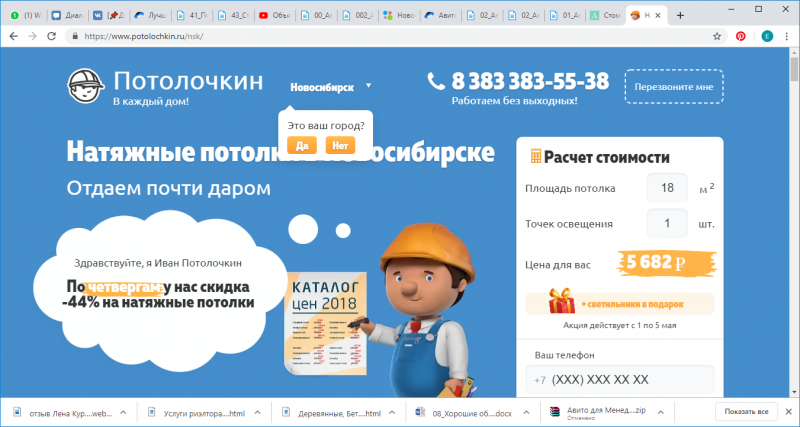This screenshot has width=800, height=427.
Task: Click the phone handset icon
Action: pos(436,81)
